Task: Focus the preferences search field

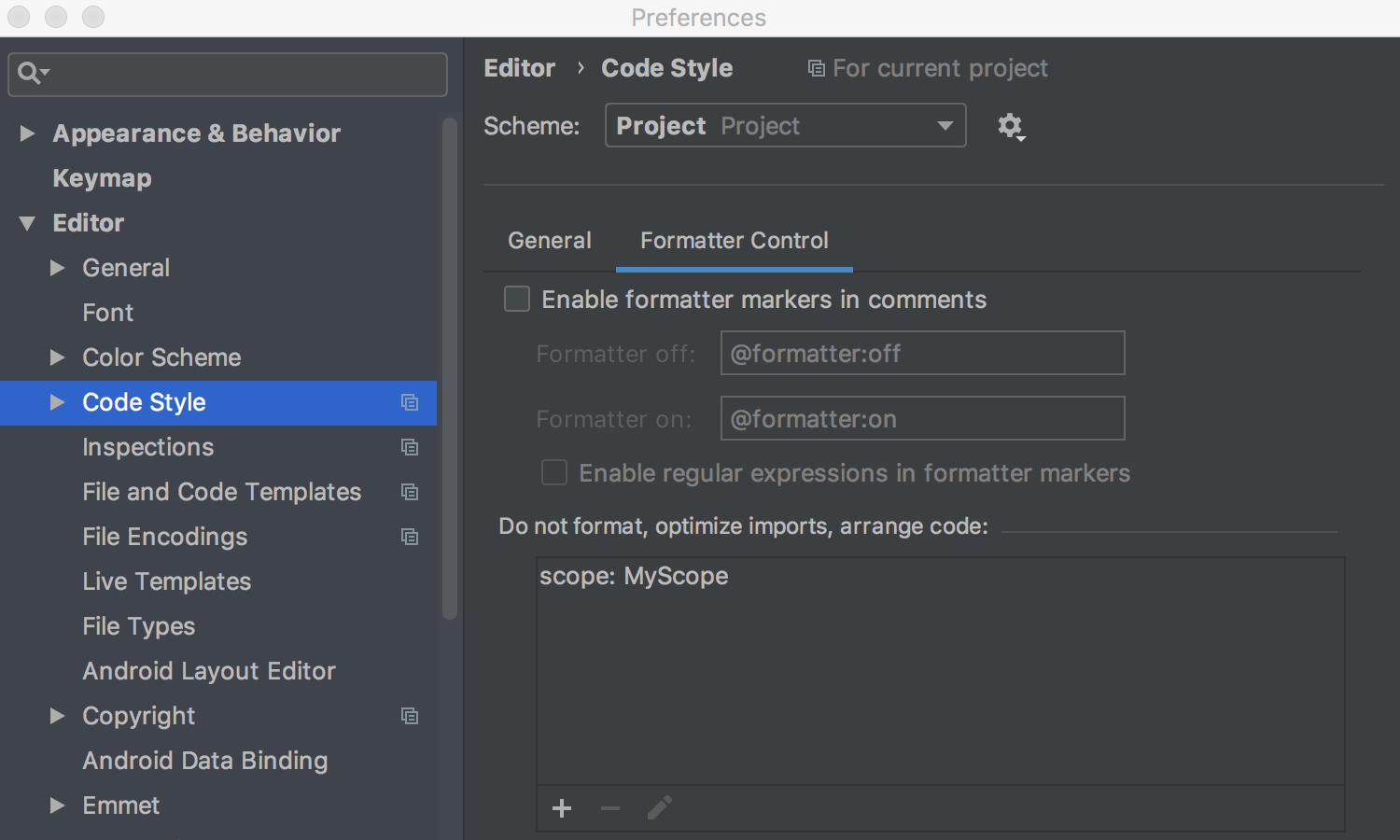Action: 228,74
